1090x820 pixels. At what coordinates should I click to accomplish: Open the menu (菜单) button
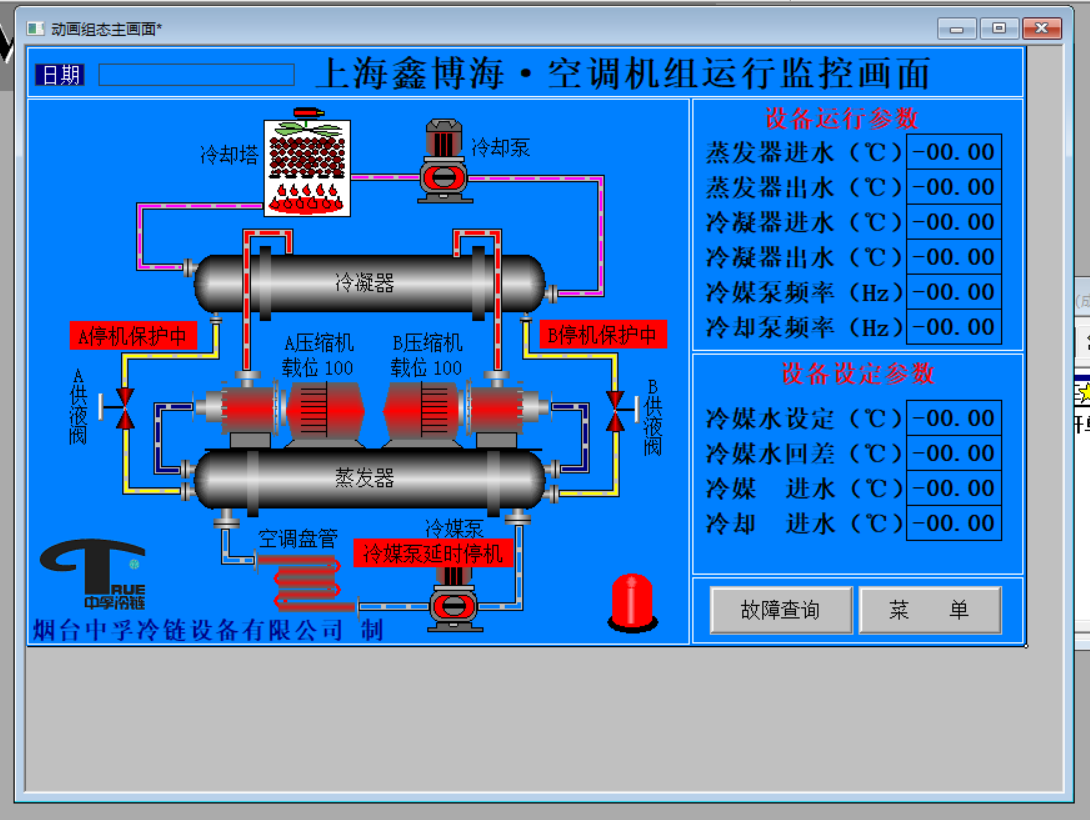coord(930,609)
